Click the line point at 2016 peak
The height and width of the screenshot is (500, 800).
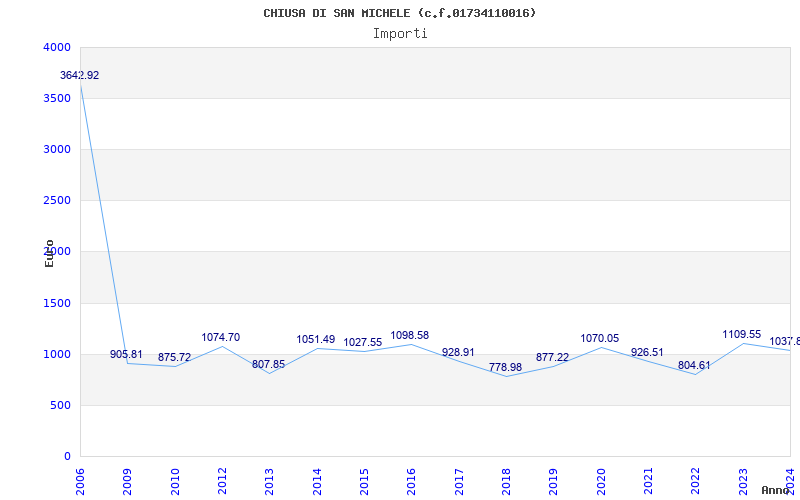pos(412,344)
